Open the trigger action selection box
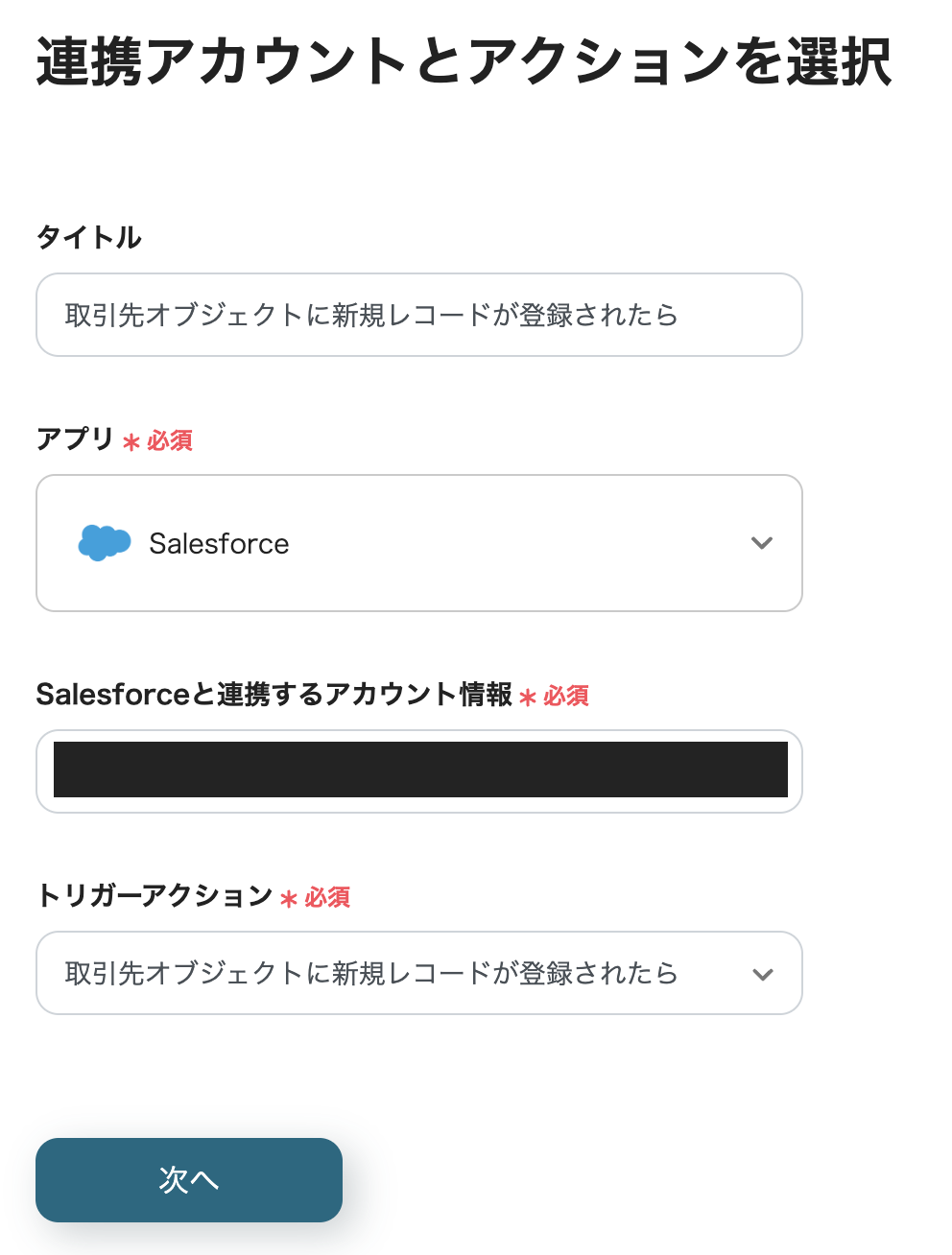The height and width of the screenshot is (1255, 952). (x=403, y=973)
